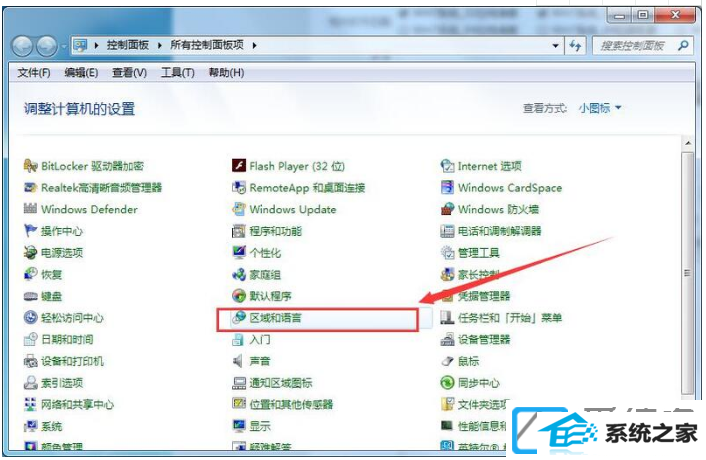Click the 搜索控制面板 search field
This screenshot has width=706, height=460.
pyautogui.click(x=642, y=45)
